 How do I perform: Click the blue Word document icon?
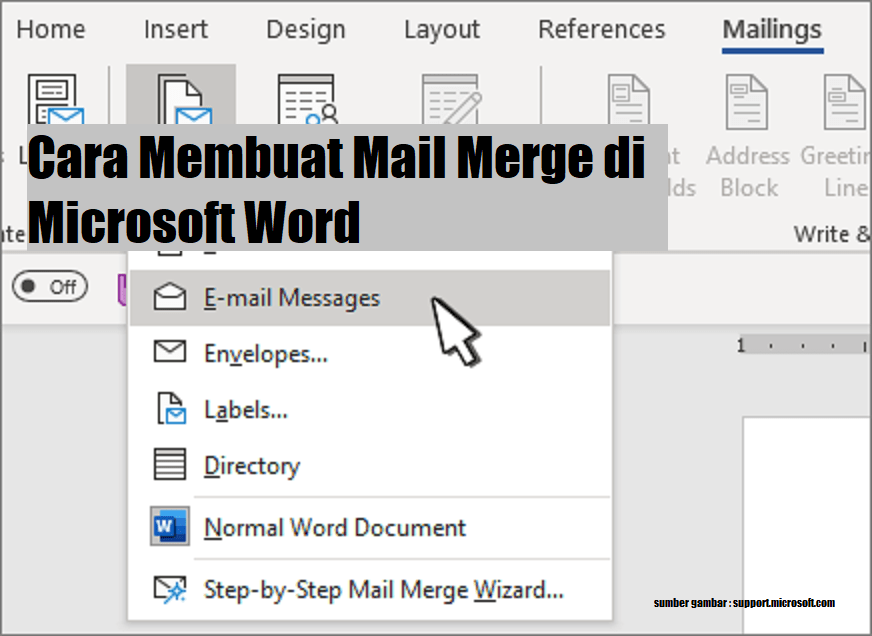click(170, 525)
